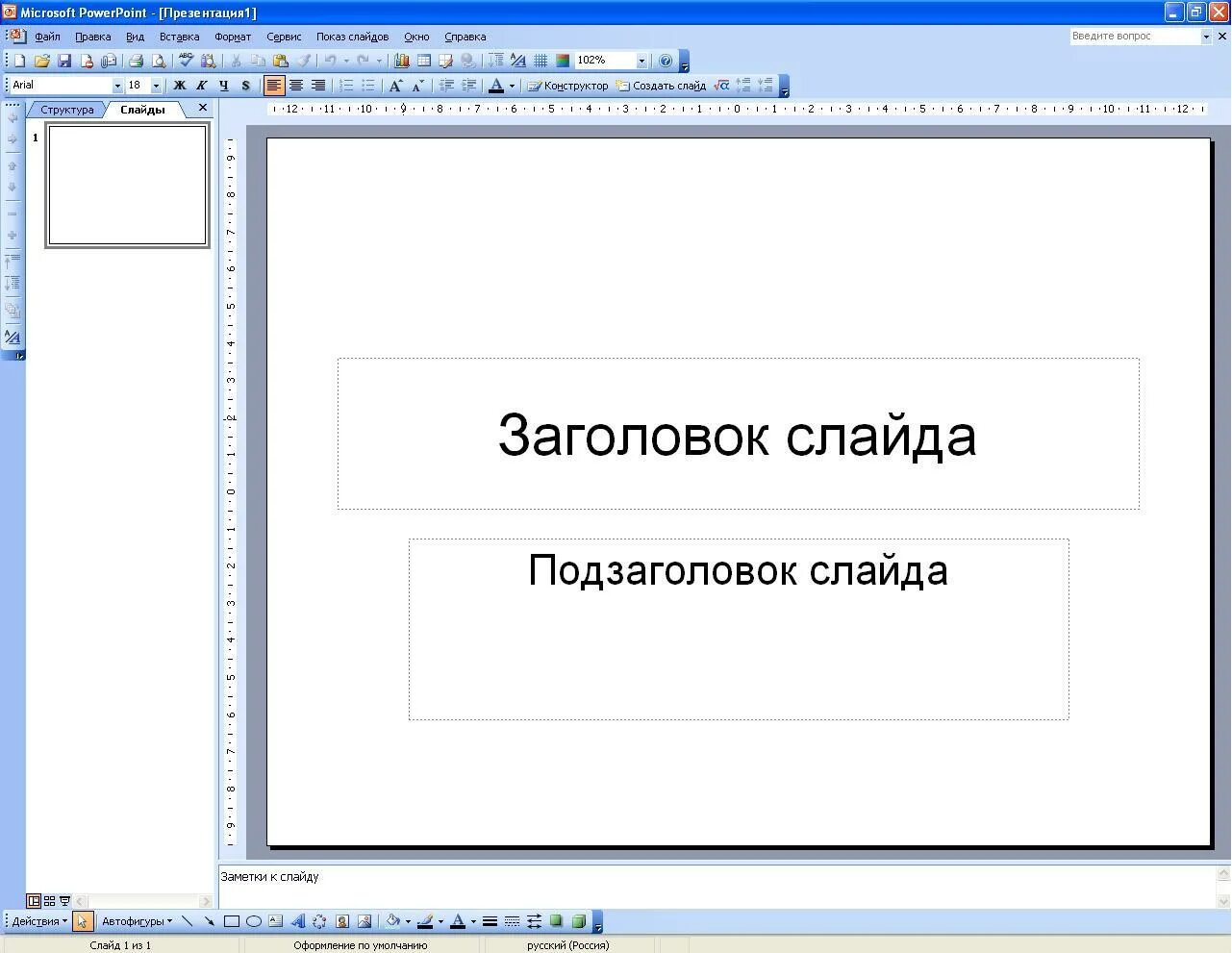Open the Формат menu
1232x953 pixels.
[233, 37]
